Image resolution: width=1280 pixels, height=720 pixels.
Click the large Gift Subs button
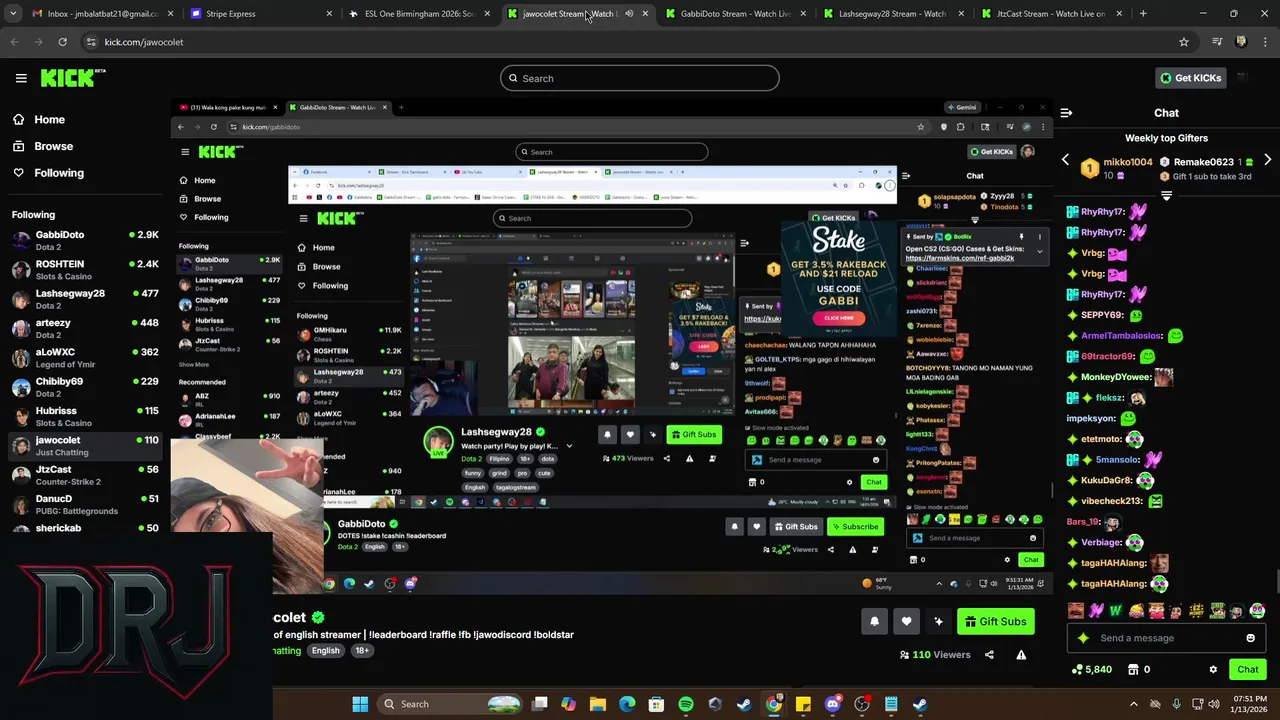[x=996, y=621]
